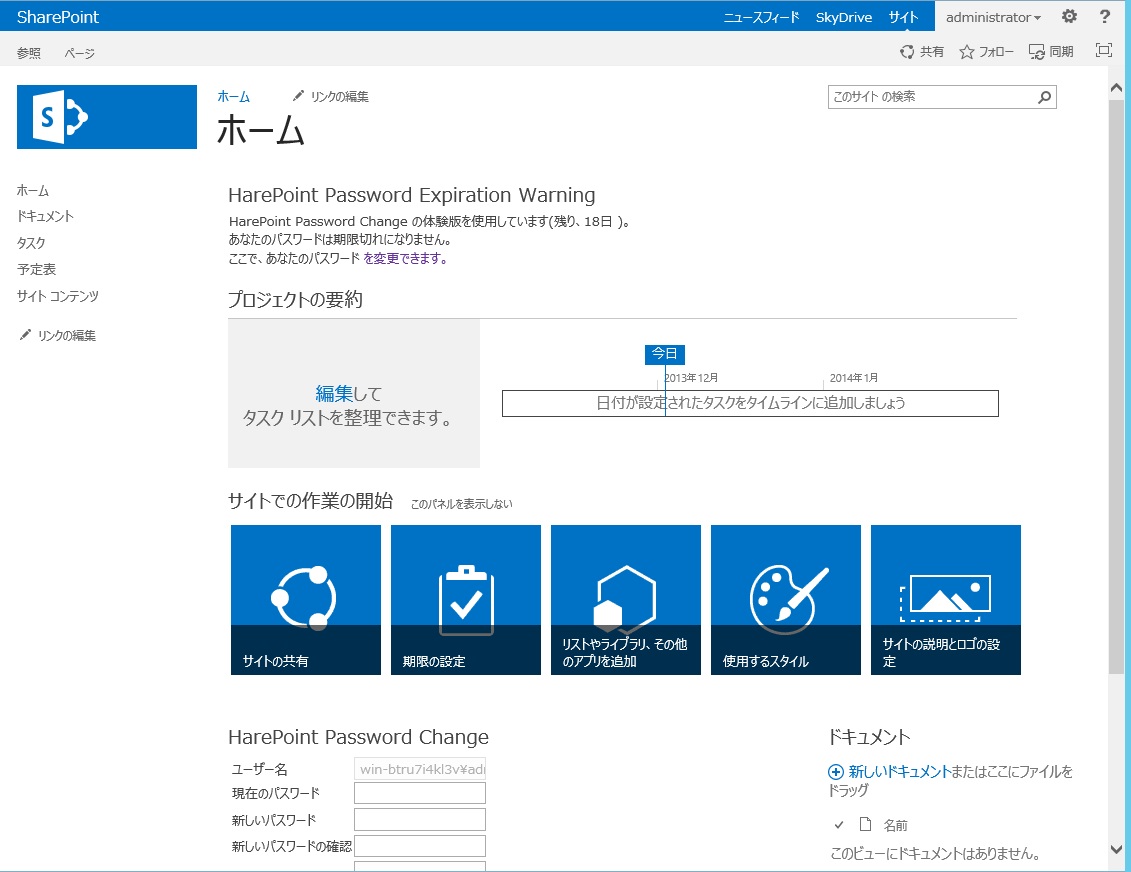Focus the 現在のパスワード field
The height and width of the screenshot is (872, 1131).
pyautogui.click(x=420, y=793)
